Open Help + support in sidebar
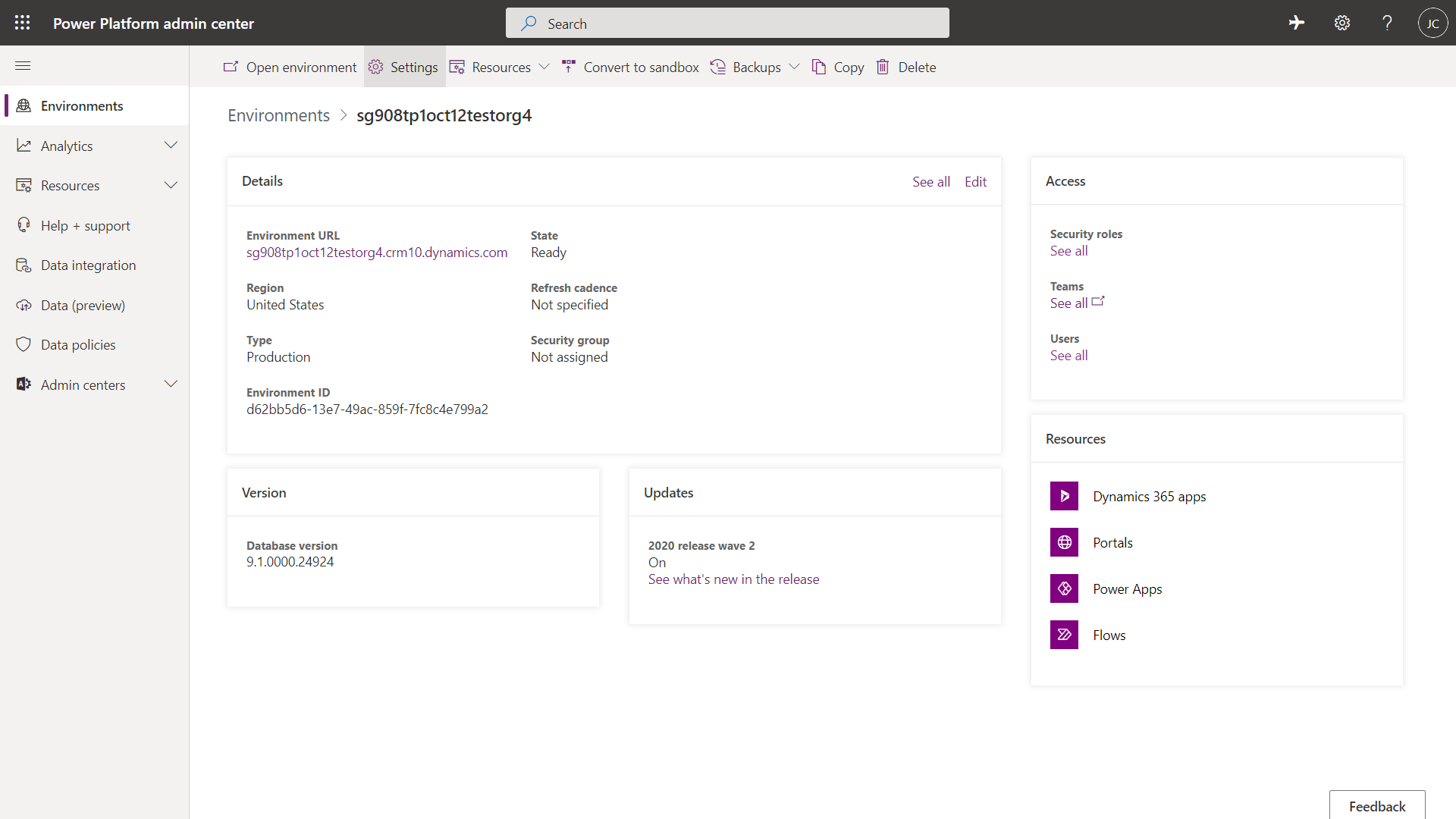 point(94,225)
